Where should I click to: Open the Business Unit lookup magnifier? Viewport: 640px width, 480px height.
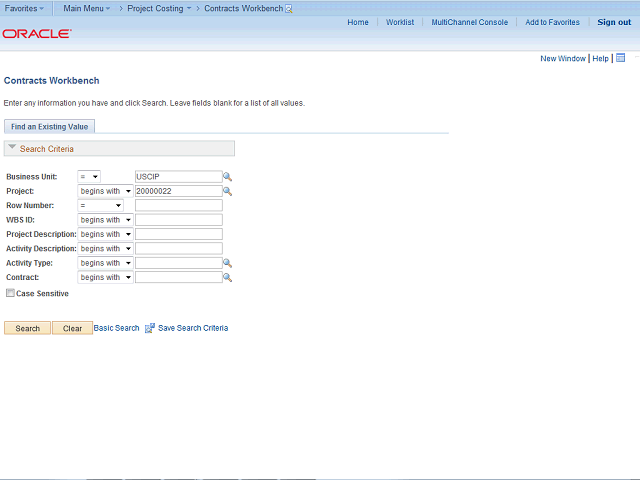(x=227, y=177)
